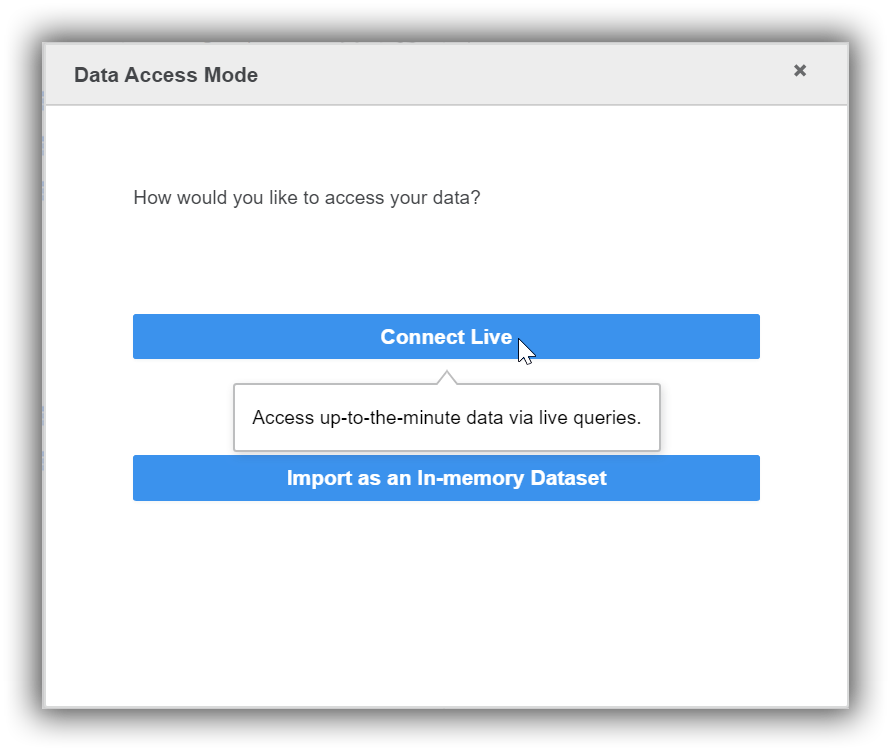Viewport: 891px width, 751px height.
Task: Click the 'How would you like' question text
Action: tap(306, 197)
